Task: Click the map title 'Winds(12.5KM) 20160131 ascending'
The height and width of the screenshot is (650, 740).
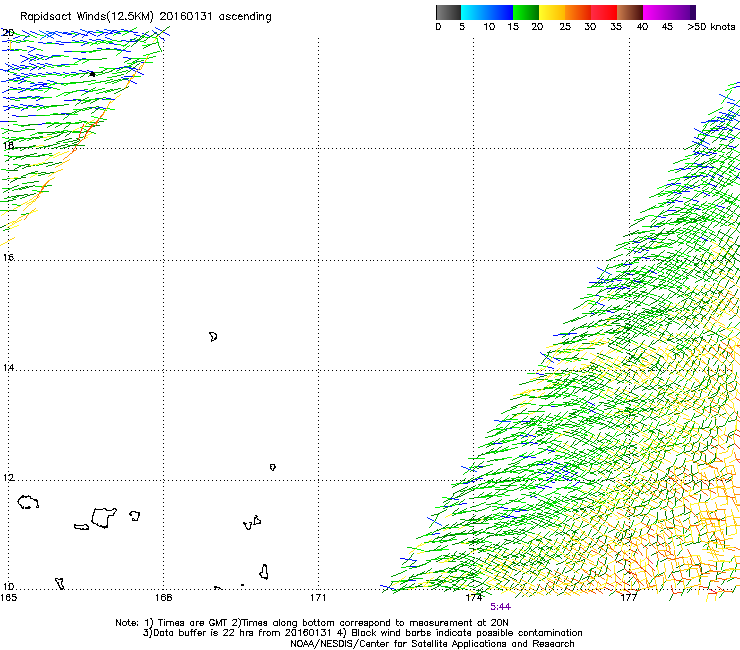Action: 174,17
